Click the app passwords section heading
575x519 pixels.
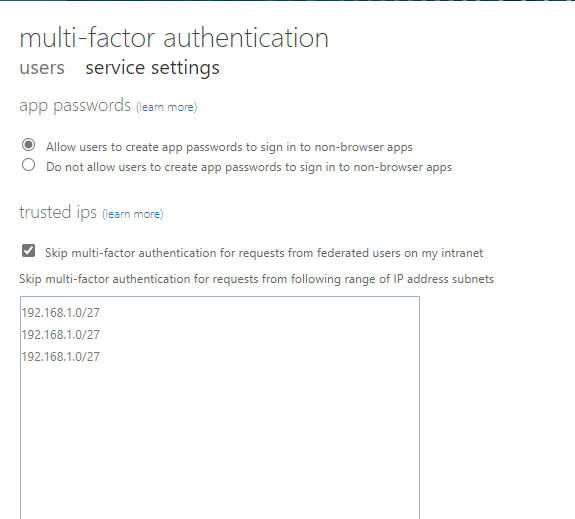75,106
